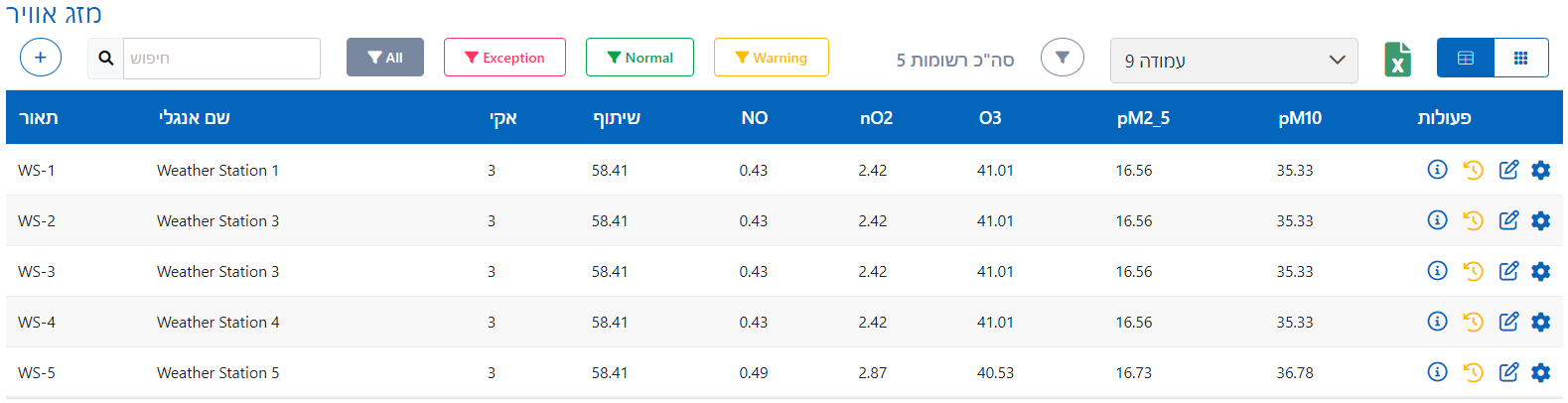Click edit icon for WS-3 row
The height and width of the screenshot is (403, 1568).
click(x=1508, y=271)
